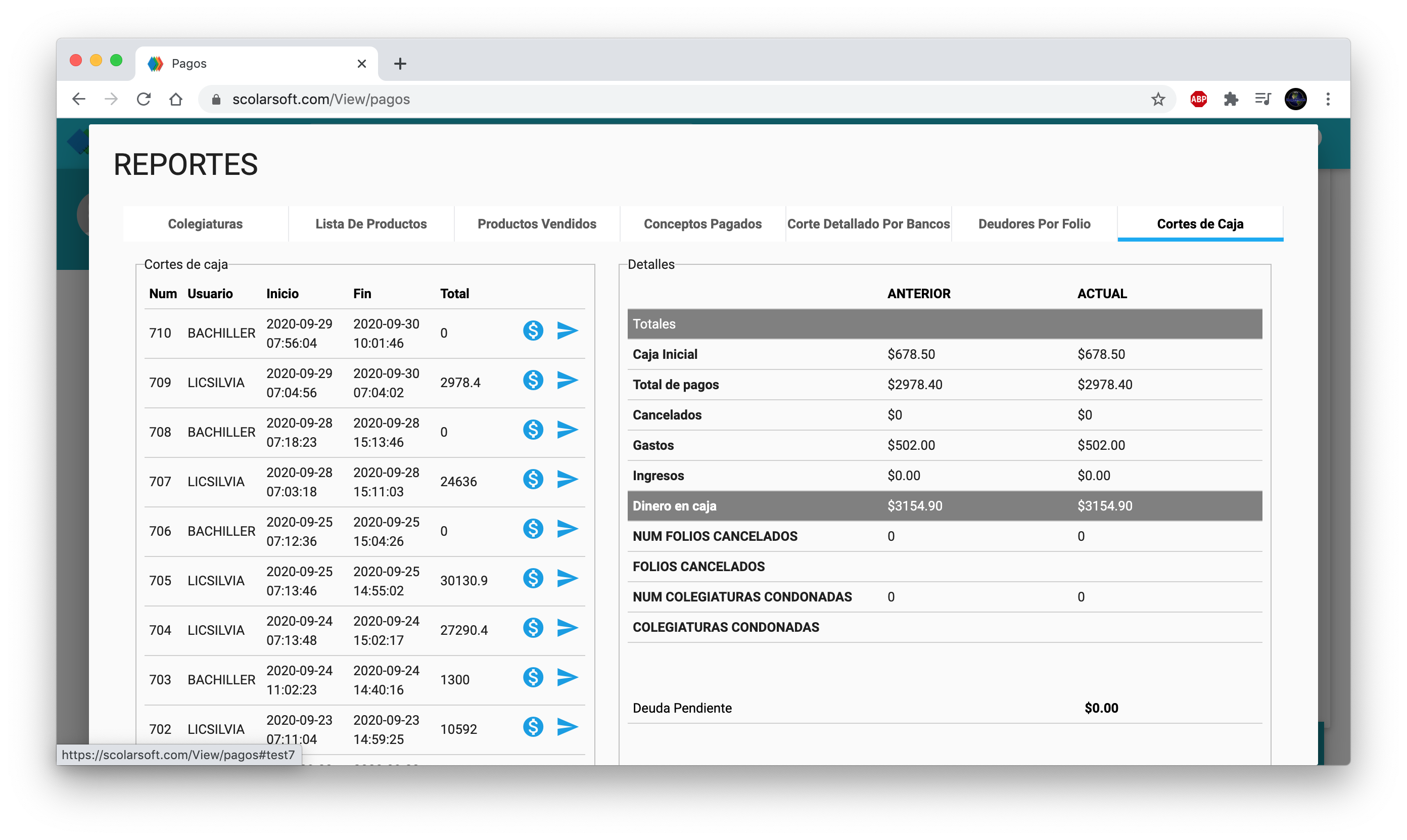Screen dimensions: 1407x840
Task: Click the send arrow icon for corte 702
Action: 567,727
